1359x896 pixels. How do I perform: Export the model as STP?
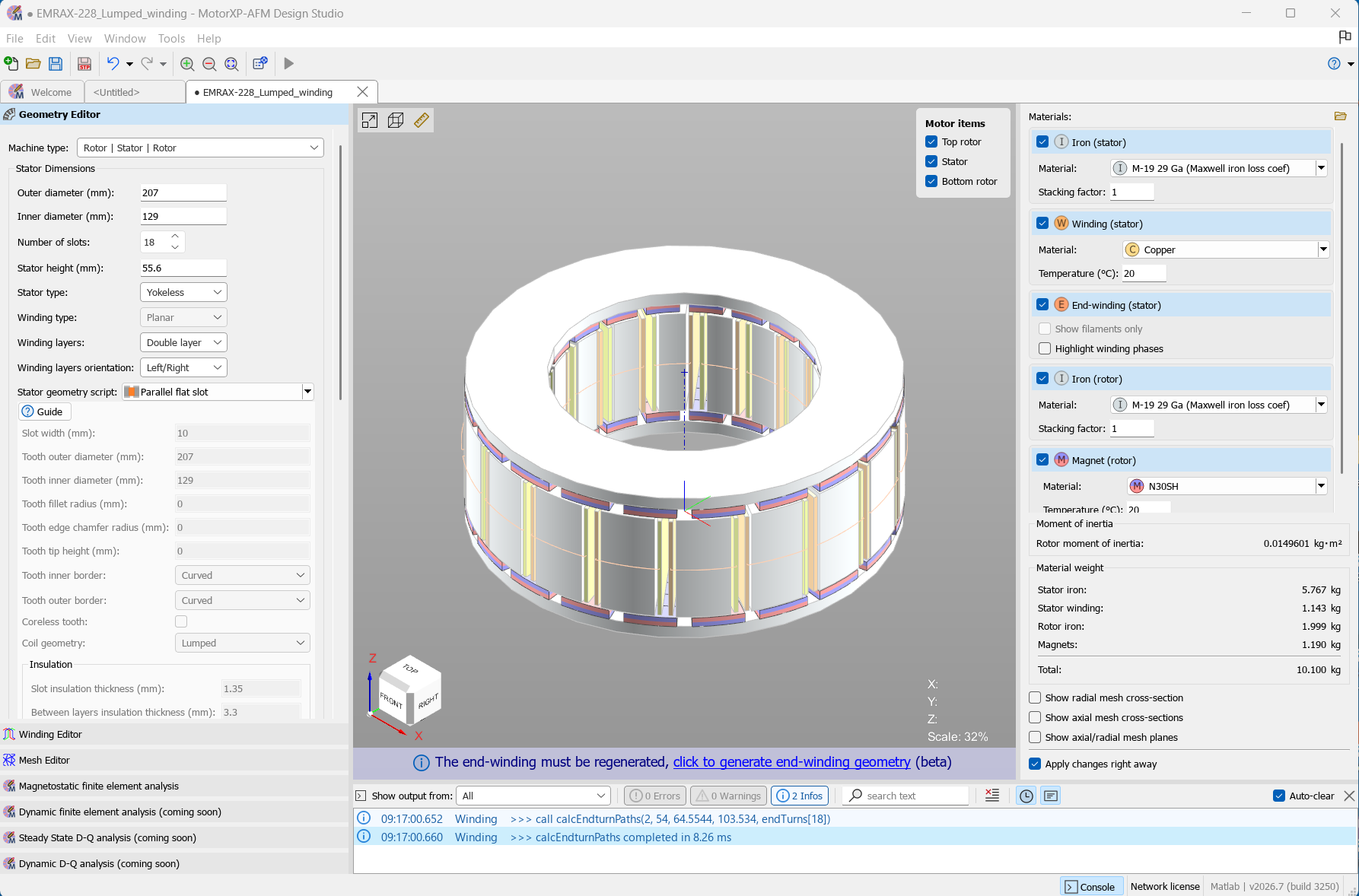coord(84,64)
